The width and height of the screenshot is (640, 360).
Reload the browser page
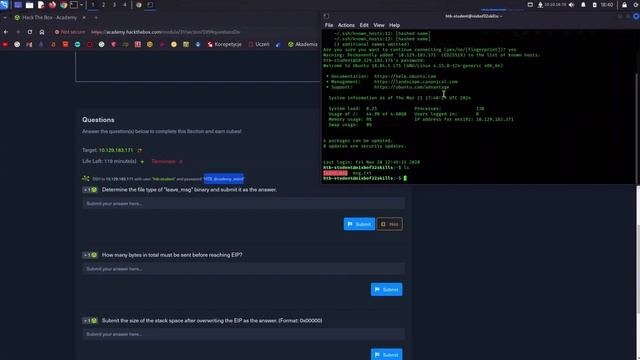click(x=30, y=32)
